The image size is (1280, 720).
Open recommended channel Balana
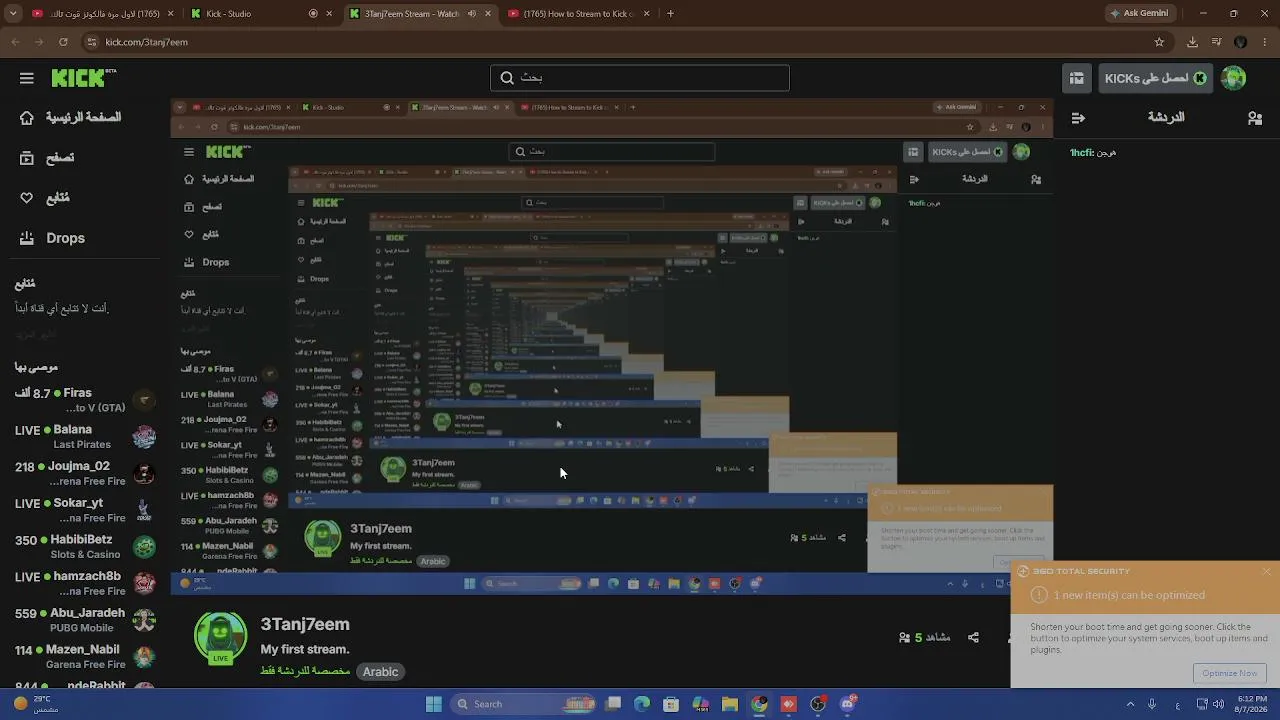click(x=86, y=437)
